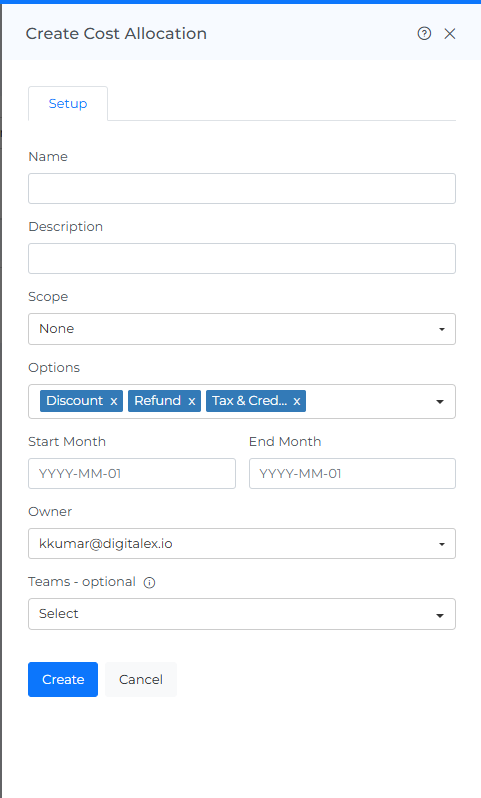Select the Discount tag label
This screenshot has height=798, width=481.
tap(75, 401)
